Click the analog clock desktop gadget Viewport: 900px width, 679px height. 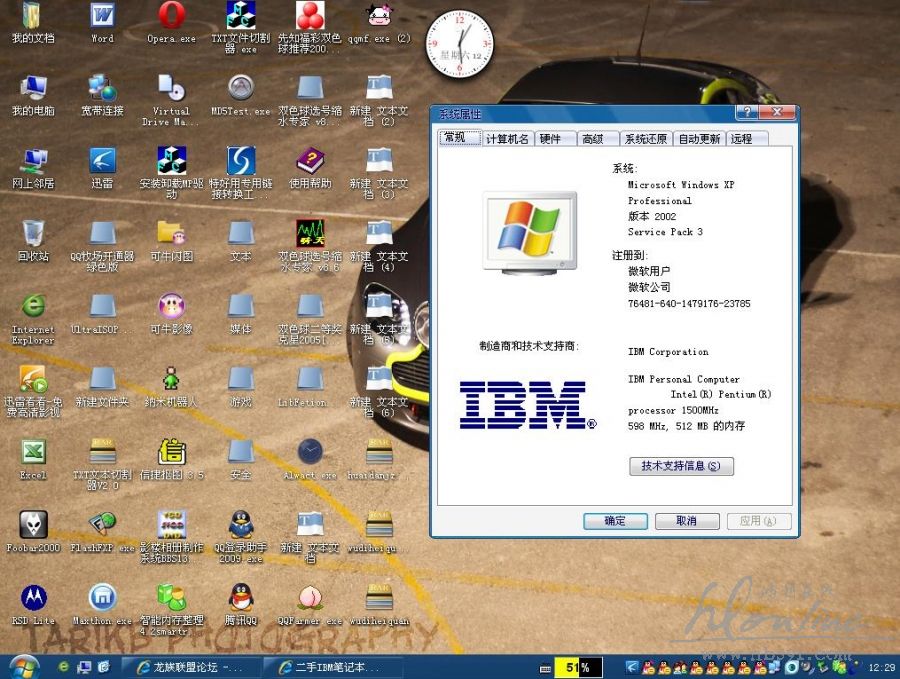coord(459,44)
